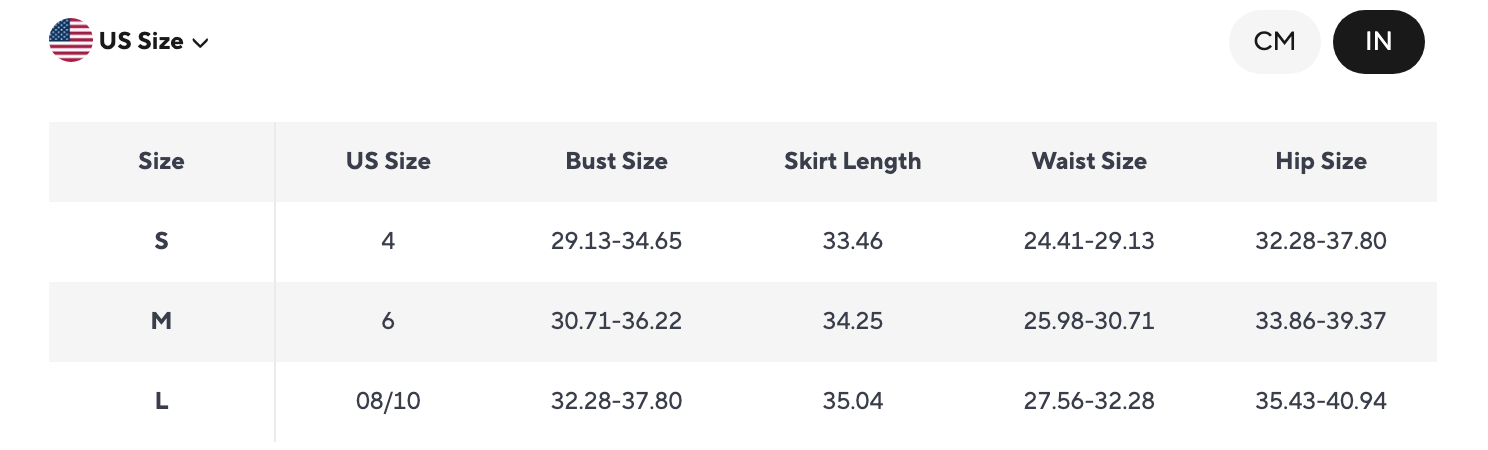Click hip value 33.86-39.37
Screen dimensions: 1488x450
tap(1321, 321)
